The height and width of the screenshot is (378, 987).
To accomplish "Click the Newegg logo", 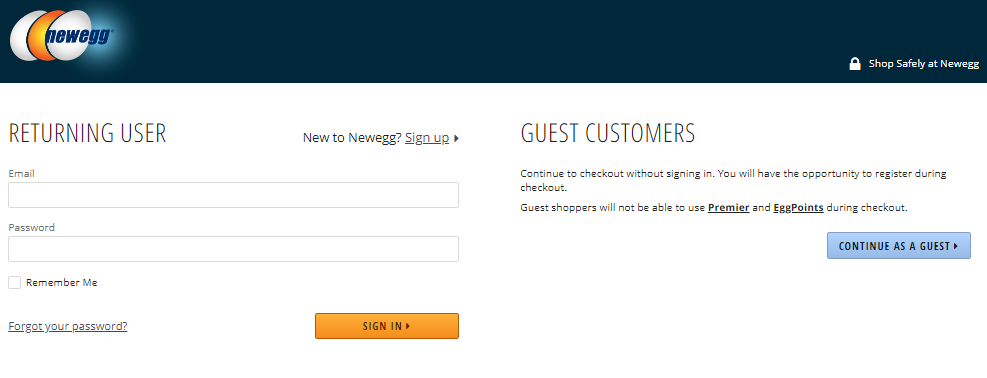I will click(62, 36).
